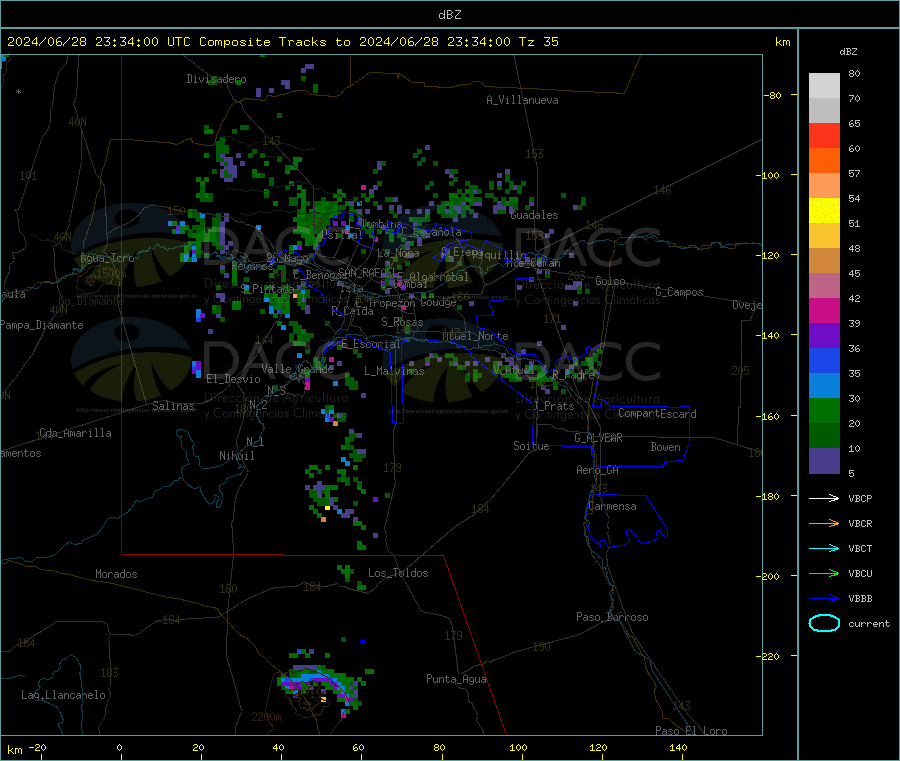Viewport: 900px width, 761px height.
Task: Click the Paso_Barroso map label
Action: (x=612, y=617)
